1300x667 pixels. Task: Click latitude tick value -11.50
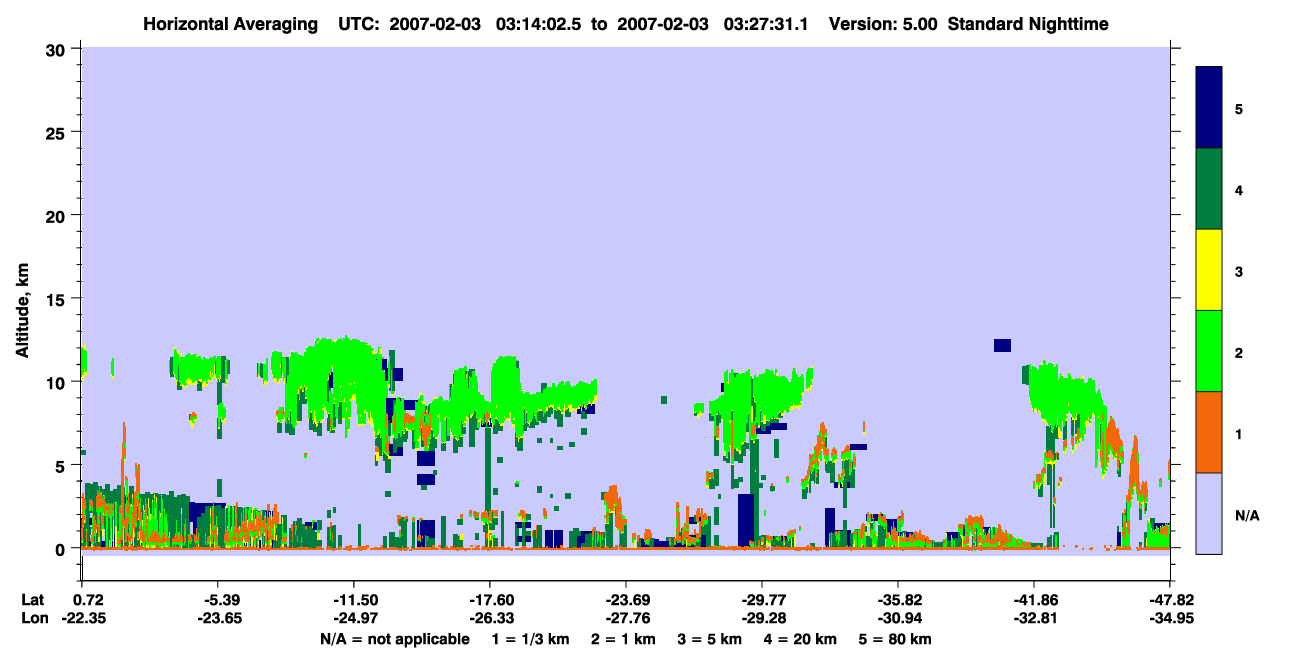coord(353,600)
